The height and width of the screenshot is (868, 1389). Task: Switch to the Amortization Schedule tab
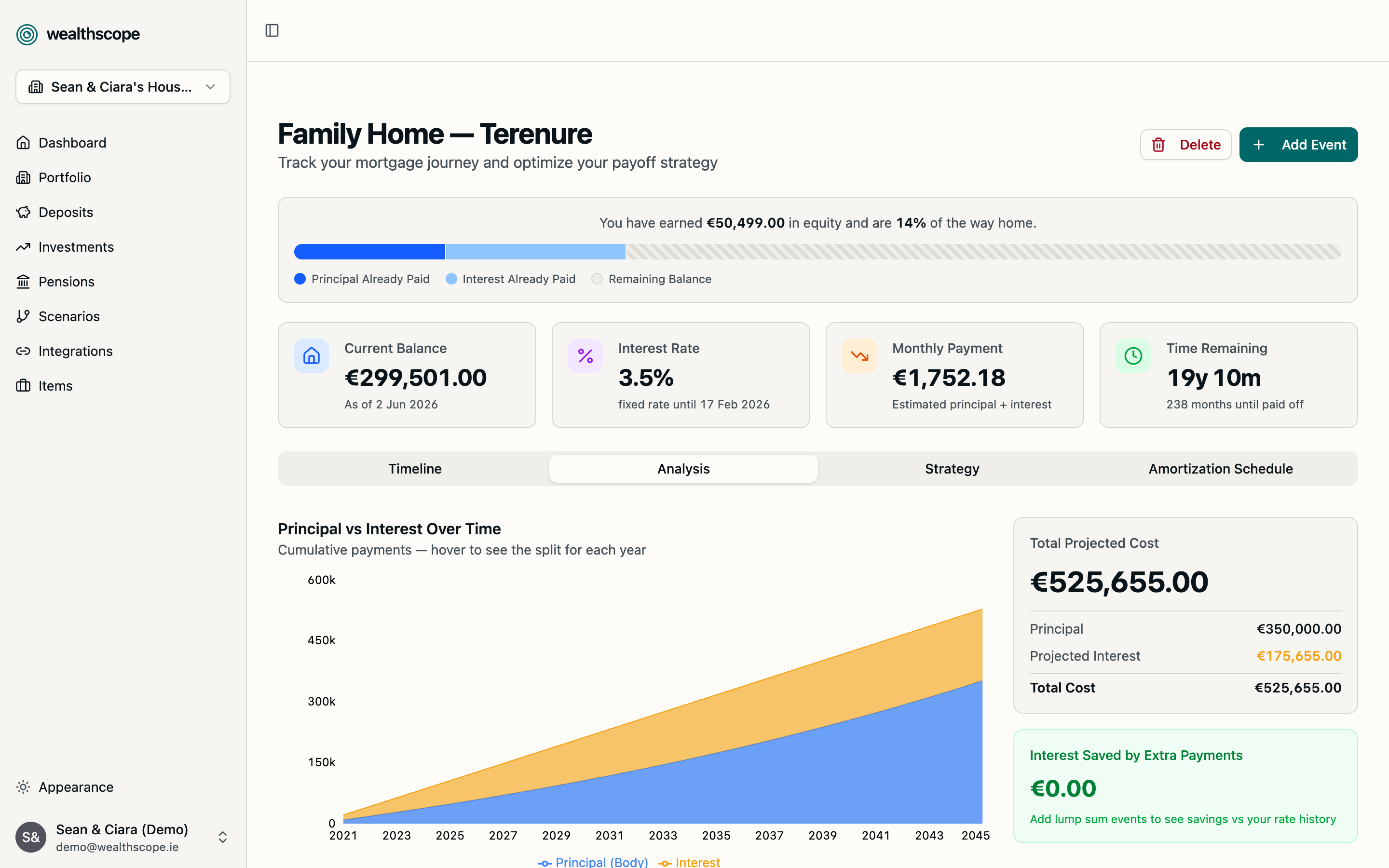tap(1220, 469)
